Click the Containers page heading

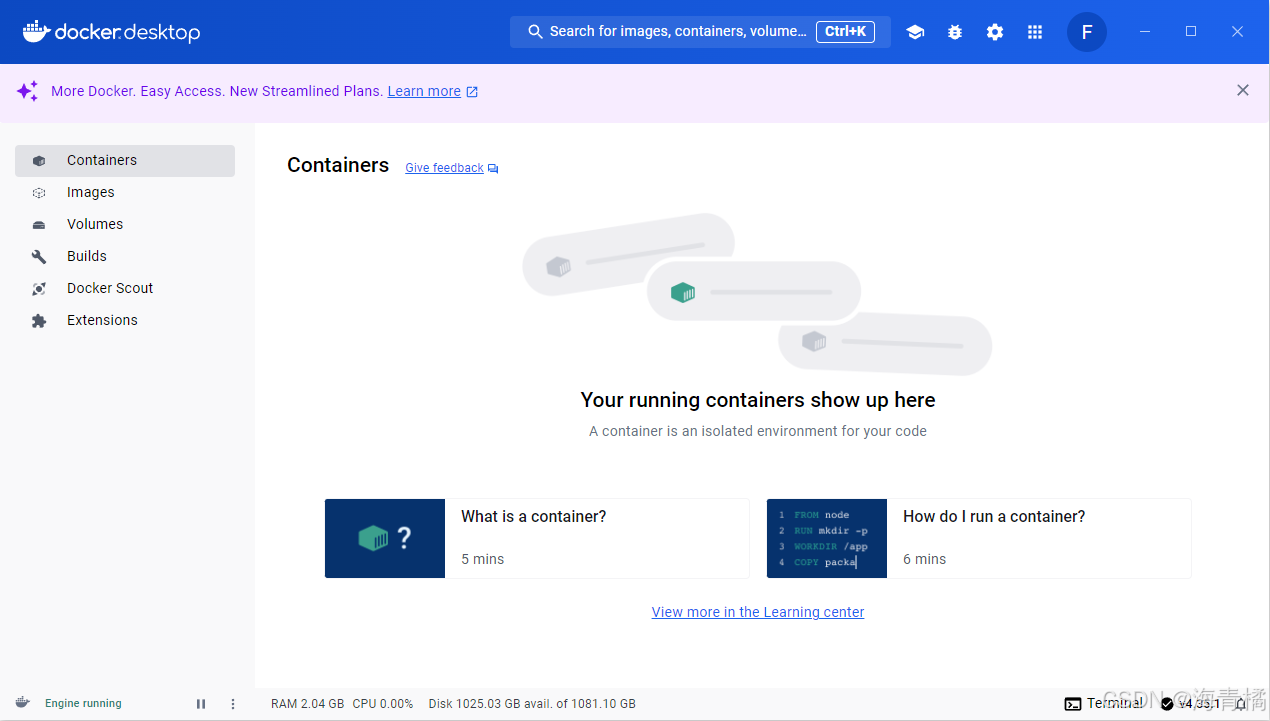click(x=338, y=165)
